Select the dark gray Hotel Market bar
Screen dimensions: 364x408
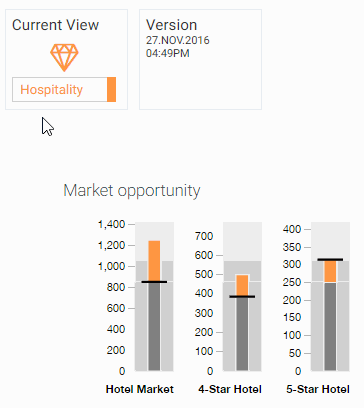(154, 327)
